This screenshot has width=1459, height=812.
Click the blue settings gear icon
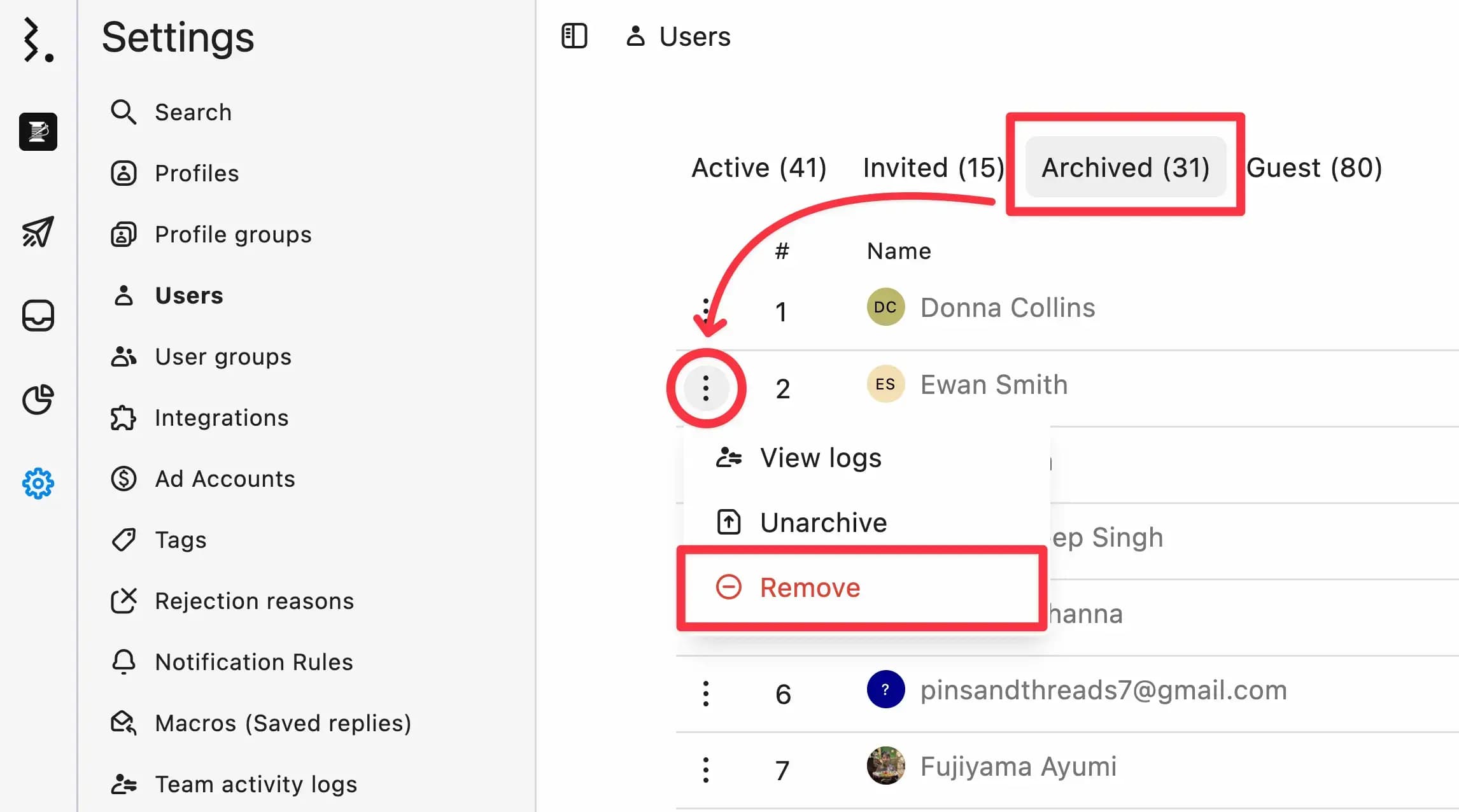pyautogui.click(x=38, y=484)
